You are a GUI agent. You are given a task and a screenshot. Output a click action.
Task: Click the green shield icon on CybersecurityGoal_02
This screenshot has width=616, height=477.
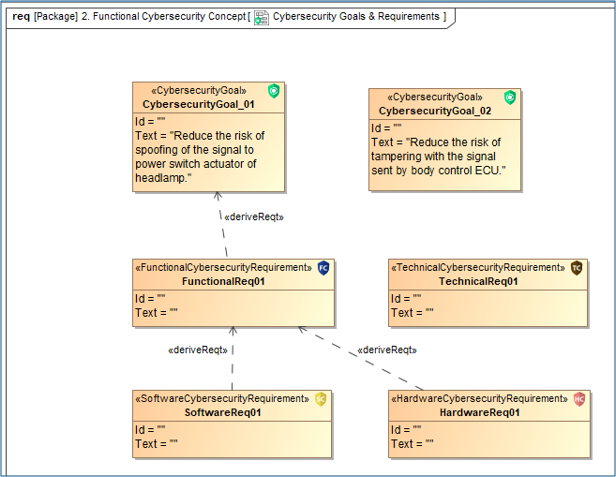[x=510, y=97]
